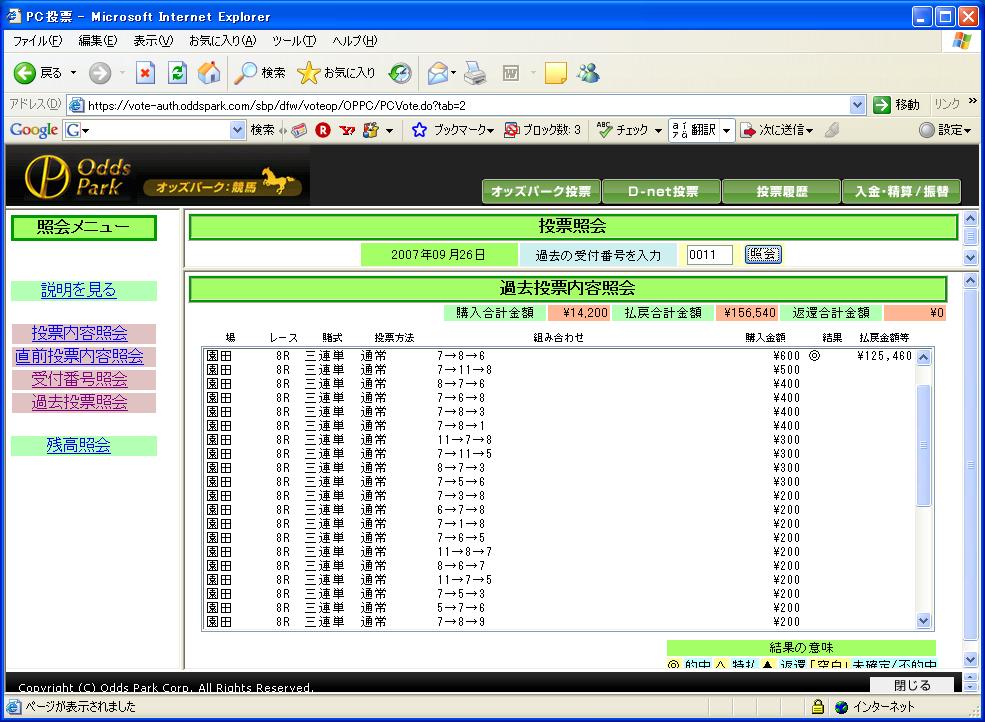Open the 編集(E) menu
Screen dimensions: 985x722
[x=97, y=41]
